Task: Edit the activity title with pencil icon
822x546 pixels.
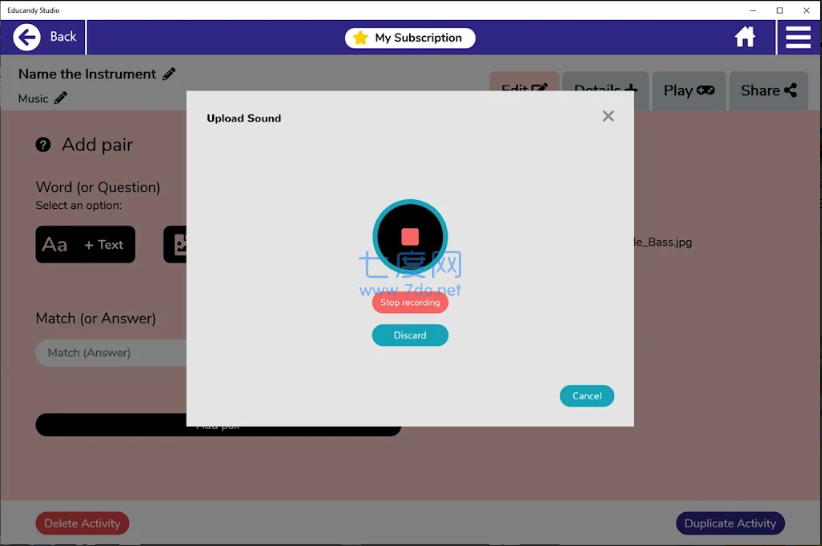Action: click(169, 74)
